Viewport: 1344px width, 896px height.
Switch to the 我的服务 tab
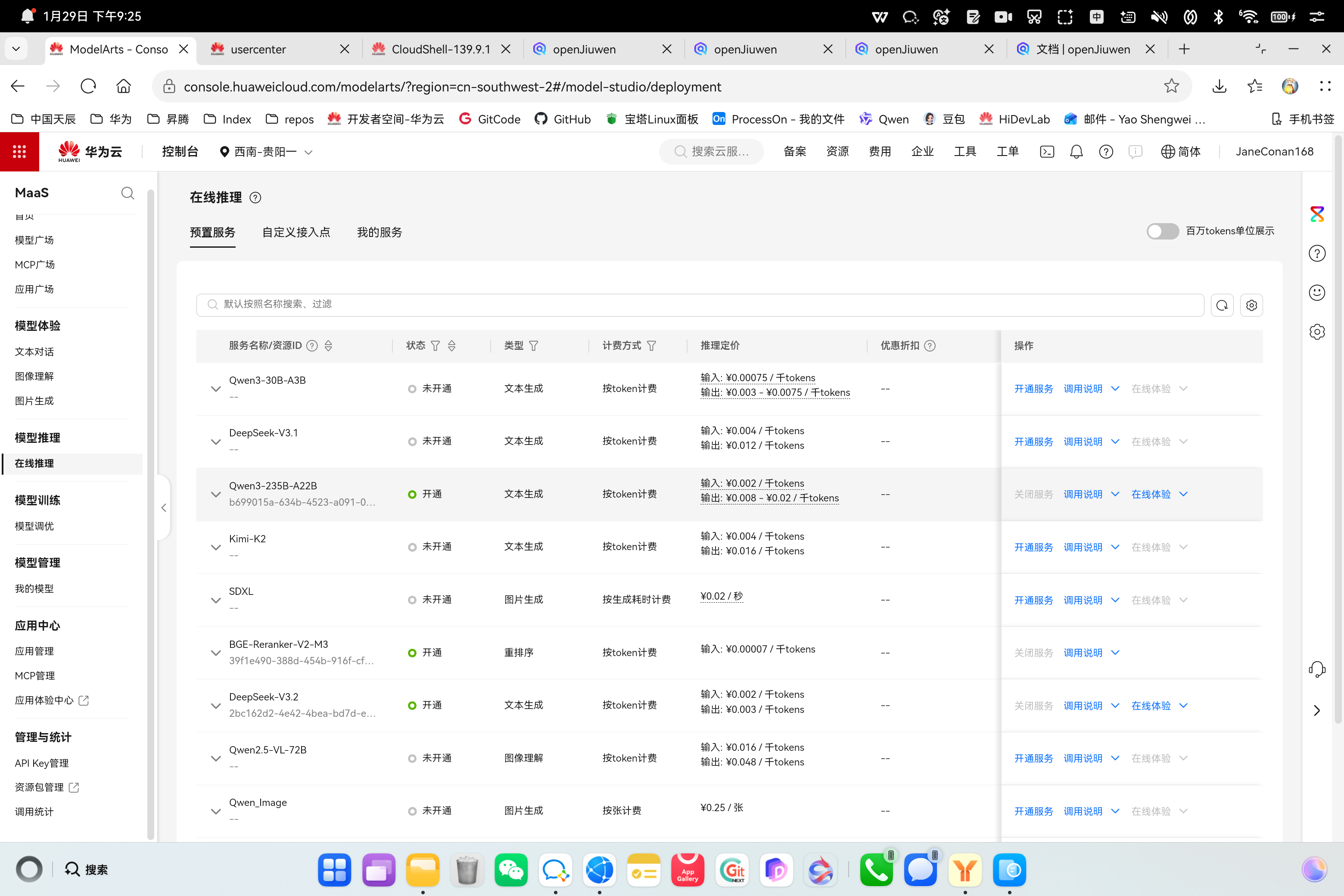tap(380, 232)
